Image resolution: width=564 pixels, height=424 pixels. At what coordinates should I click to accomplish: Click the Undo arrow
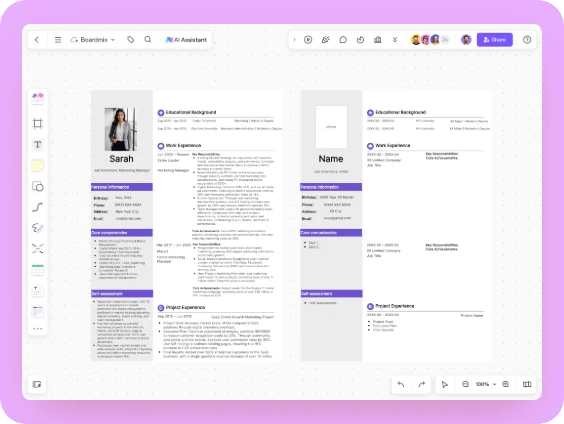tap(401, 384)
